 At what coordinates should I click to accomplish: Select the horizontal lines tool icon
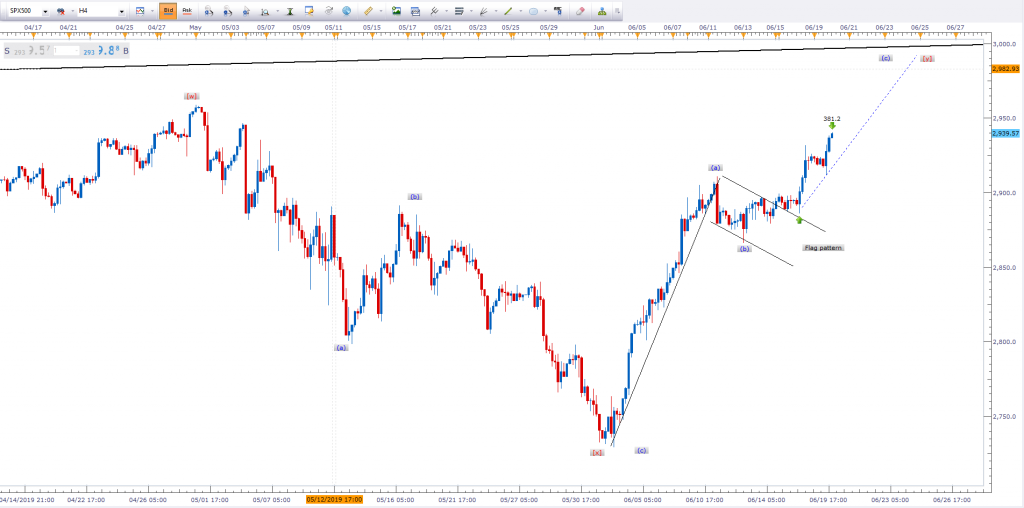click(x=458, y=11)
